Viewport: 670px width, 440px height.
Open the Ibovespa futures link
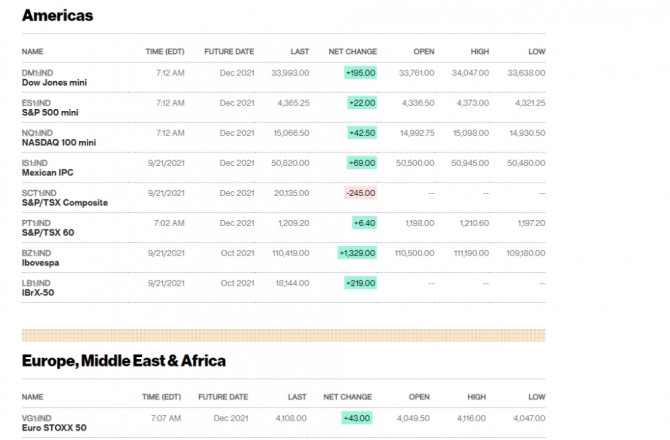click(x=42, y=262)
